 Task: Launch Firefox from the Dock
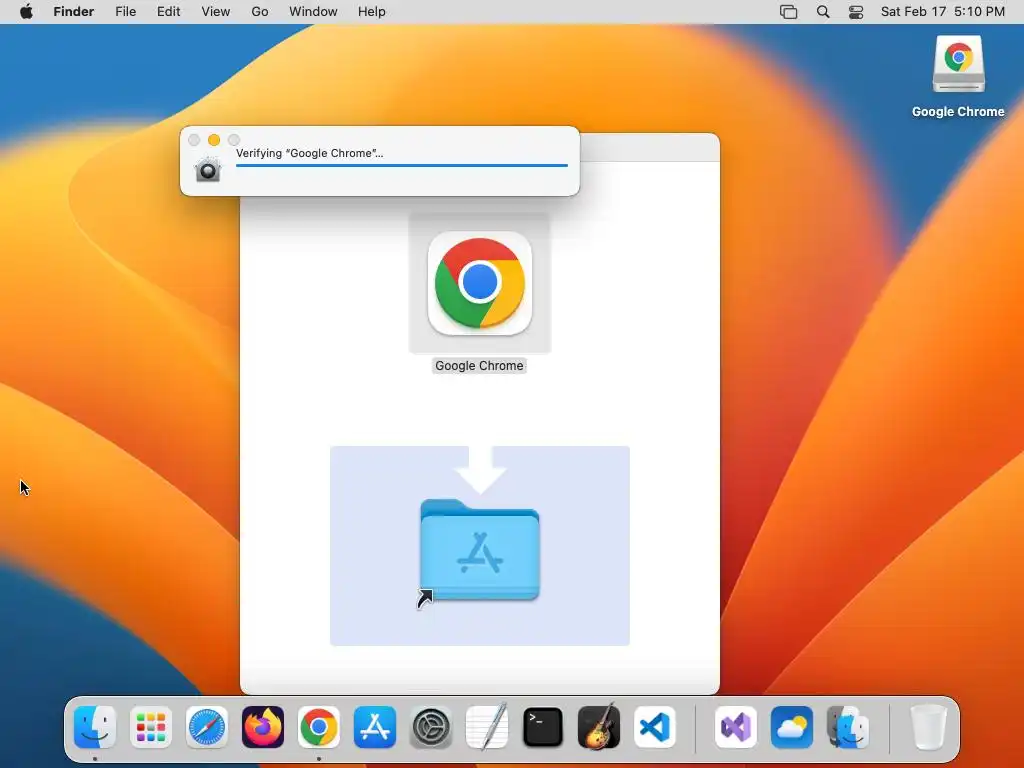263,727
